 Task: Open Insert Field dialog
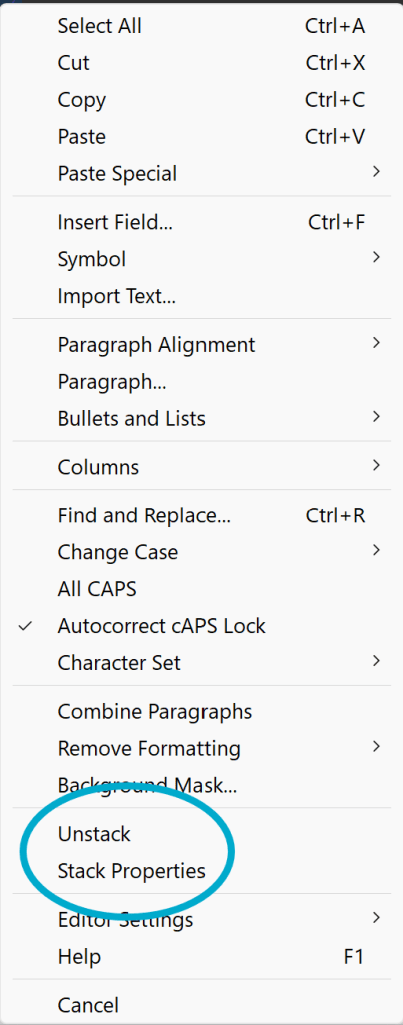click(202, 222)
